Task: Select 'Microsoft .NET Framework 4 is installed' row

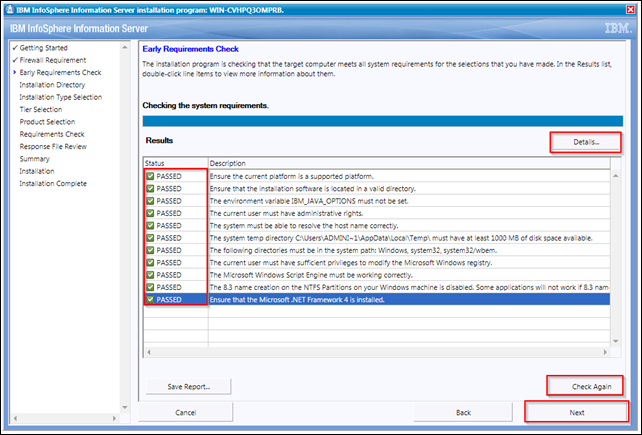Action: pyautogui.click(x=377, y=299)
